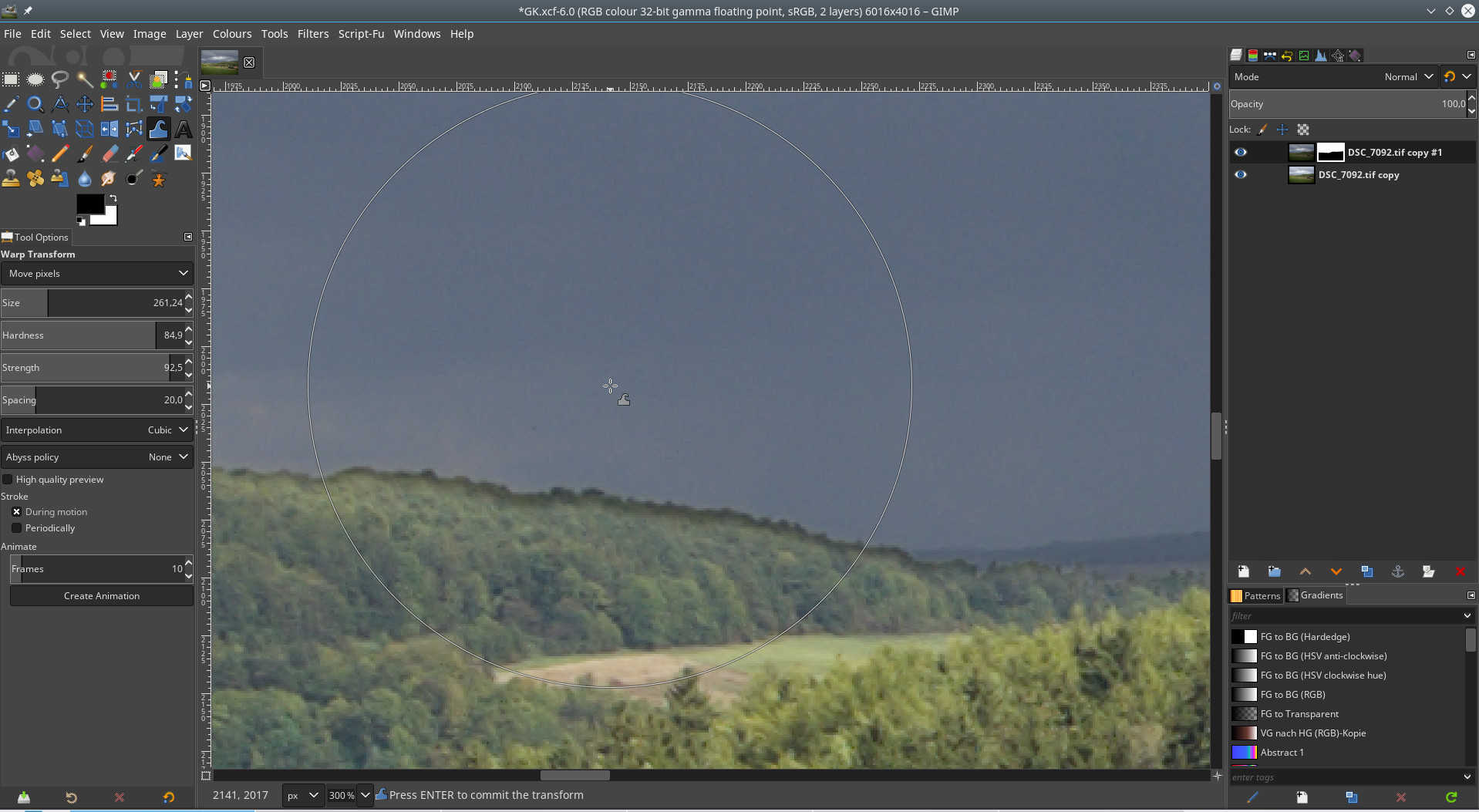
Task: Select the Text tool
Action: coord(184,129)
